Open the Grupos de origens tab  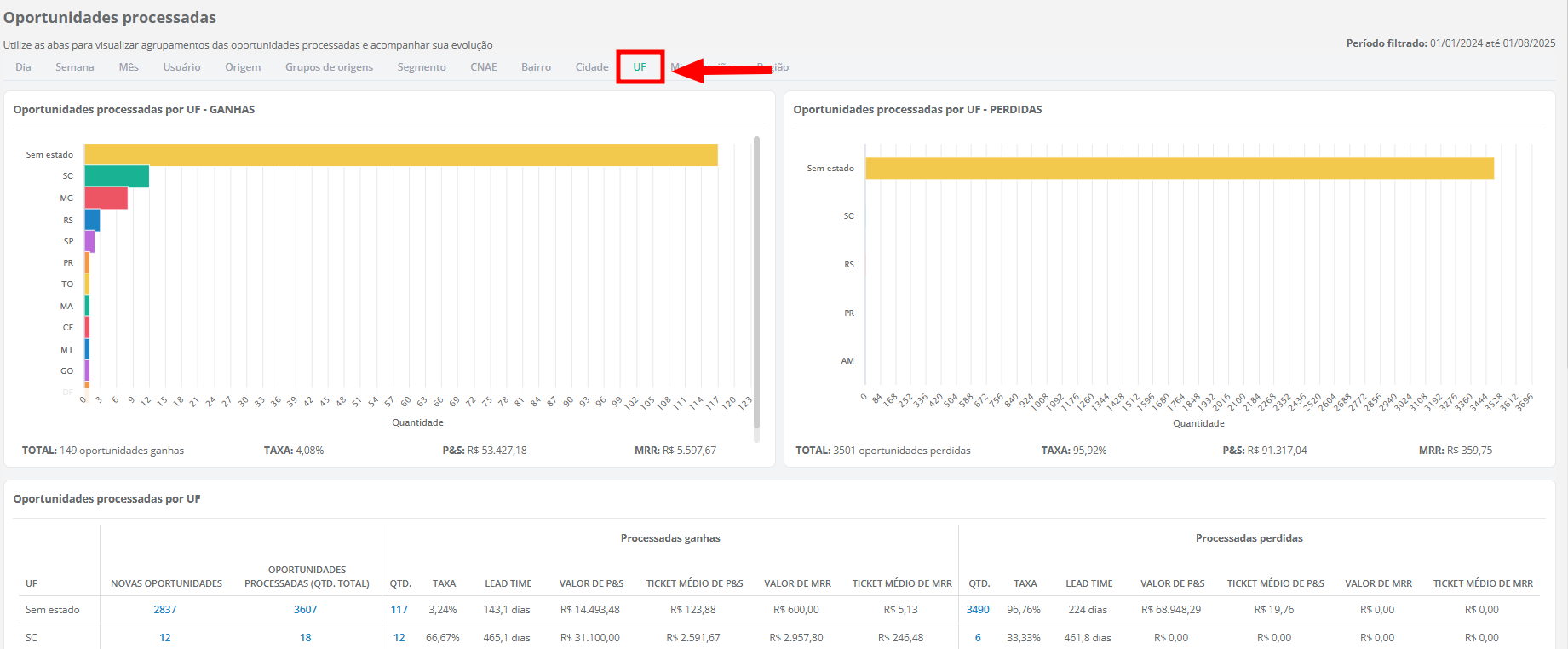tap(329, 67)
